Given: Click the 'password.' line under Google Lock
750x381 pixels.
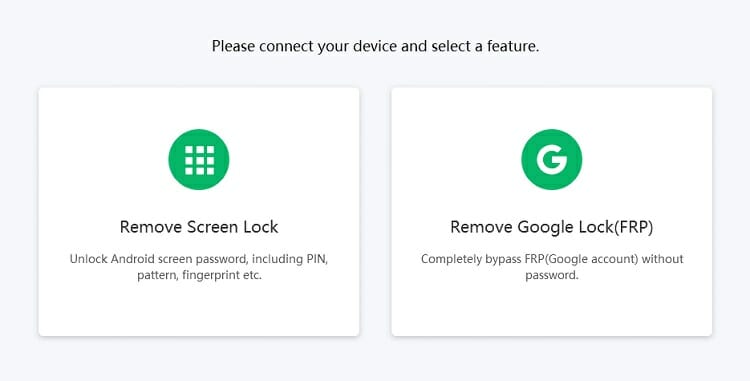Looking at the screenshot, I should pos(552,276).
